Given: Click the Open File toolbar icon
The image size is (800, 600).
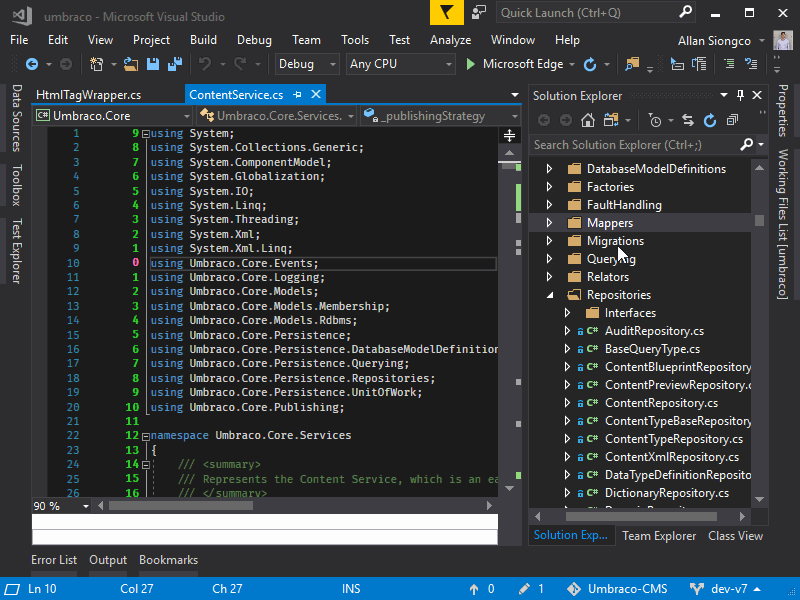Looking at the screenshot, I should pyautogui.click(x=131, y=64).
